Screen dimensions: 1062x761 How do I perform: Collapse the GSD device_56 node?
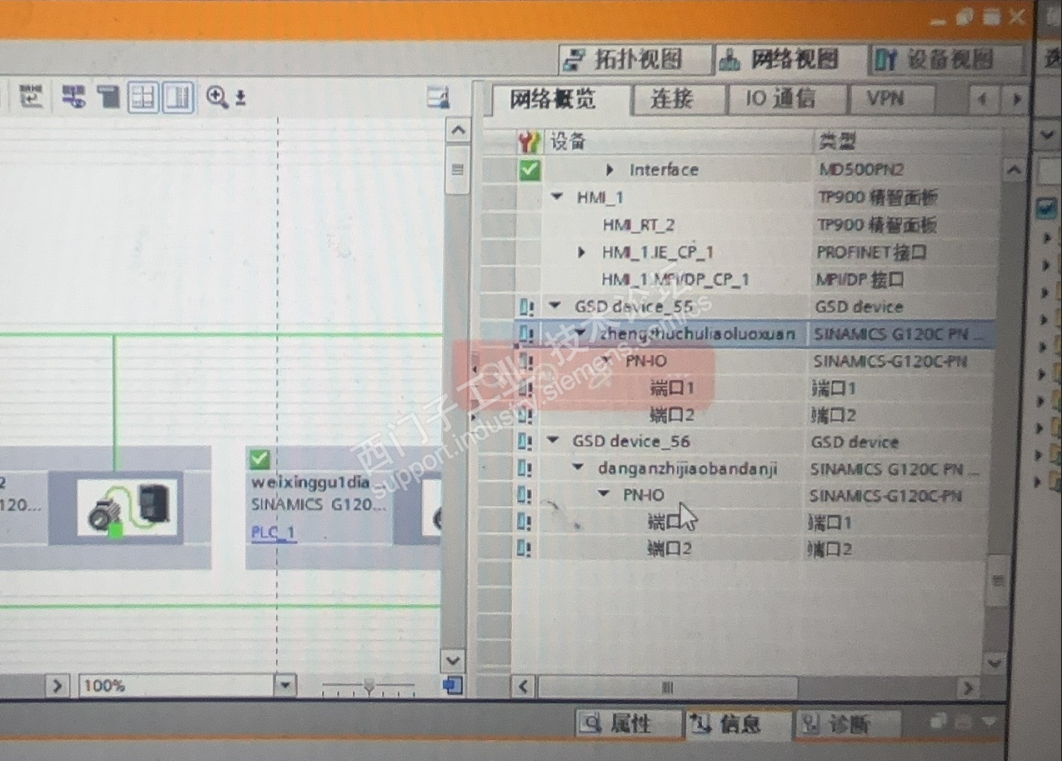coord(553,441)
